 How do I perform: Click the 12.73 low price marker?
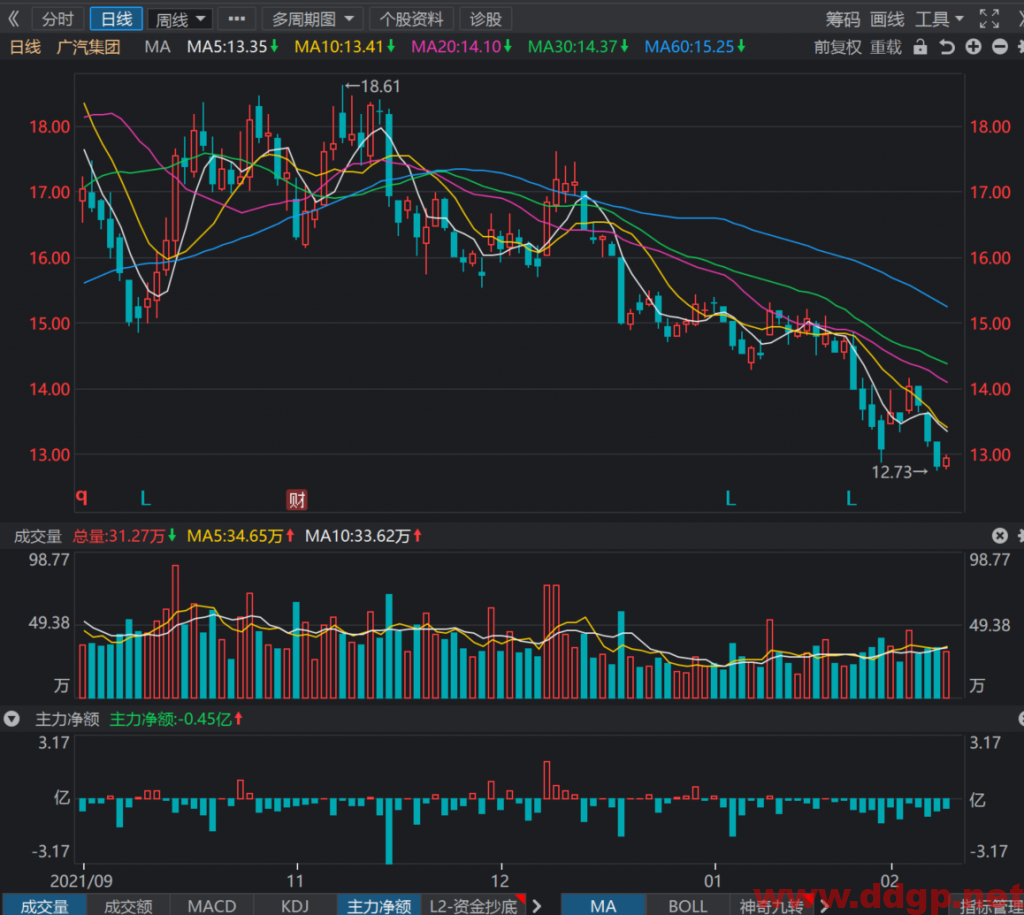899,472
